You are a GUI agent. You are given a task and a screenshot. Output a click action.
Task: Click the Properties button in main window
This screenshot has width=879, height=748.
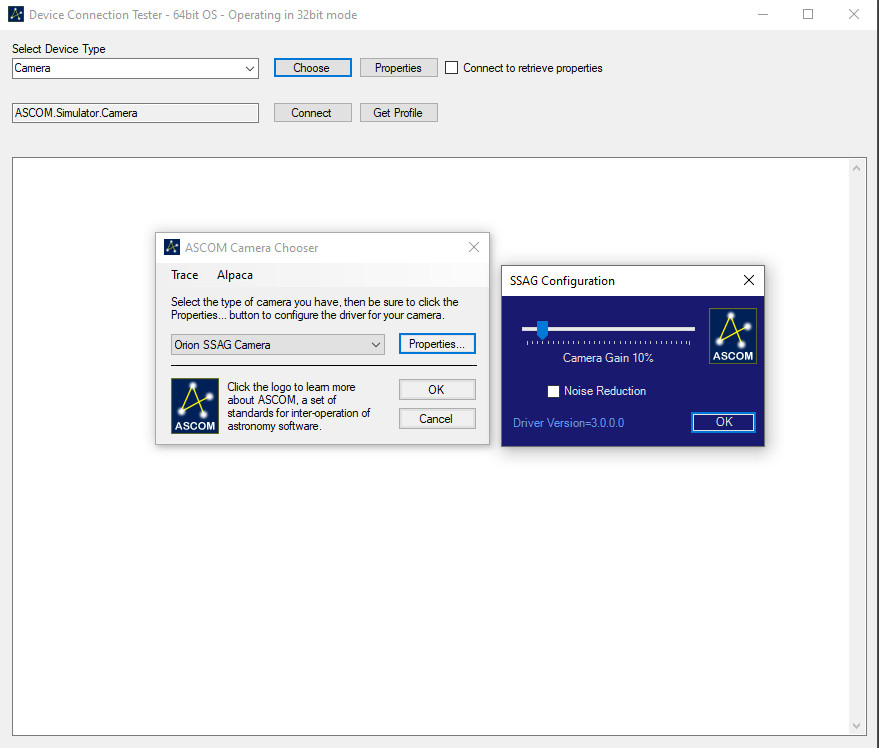tap(398, 68)
